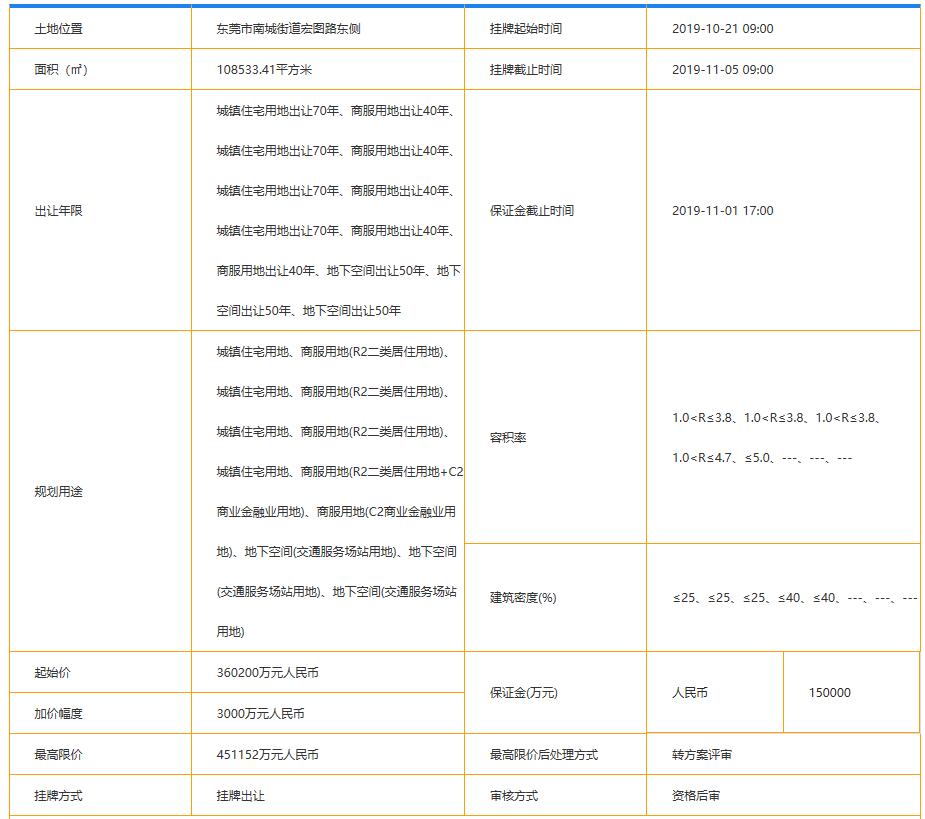This screenshot has height=819, width=925.
Task: Select the 加价幅度 label
Action: click(x=58, y=713)
